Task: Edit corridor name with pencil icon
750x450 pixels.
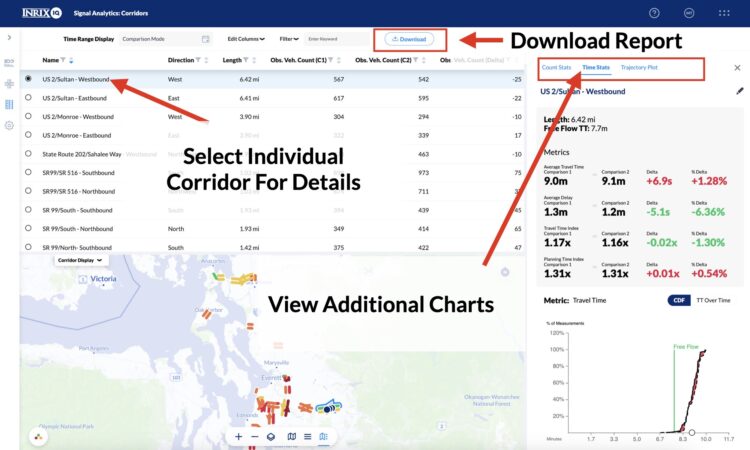Action: click(739, 91)
